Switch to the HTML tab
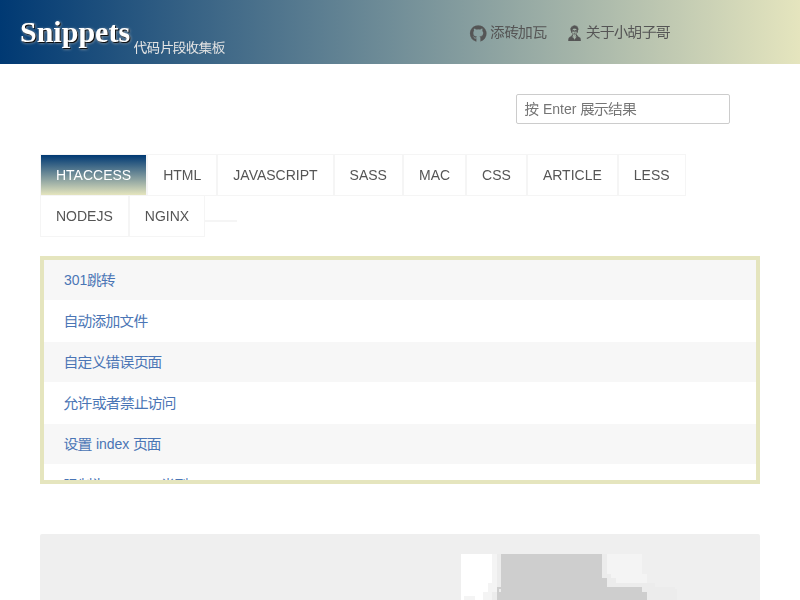Screen dimensions: 800x600 click(182, 175)
